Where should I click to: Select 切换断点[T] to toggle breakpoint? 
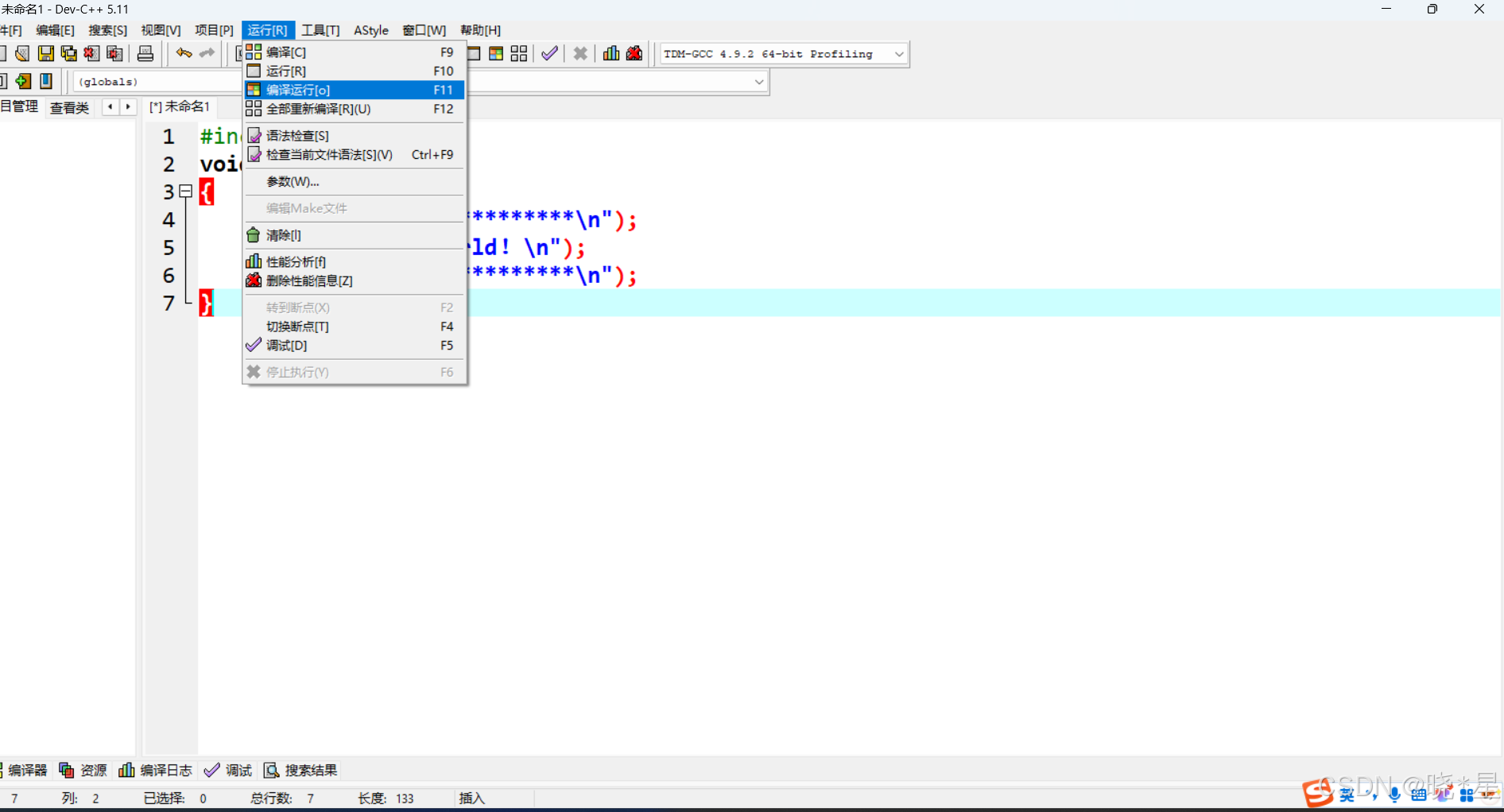coord(354,327)
